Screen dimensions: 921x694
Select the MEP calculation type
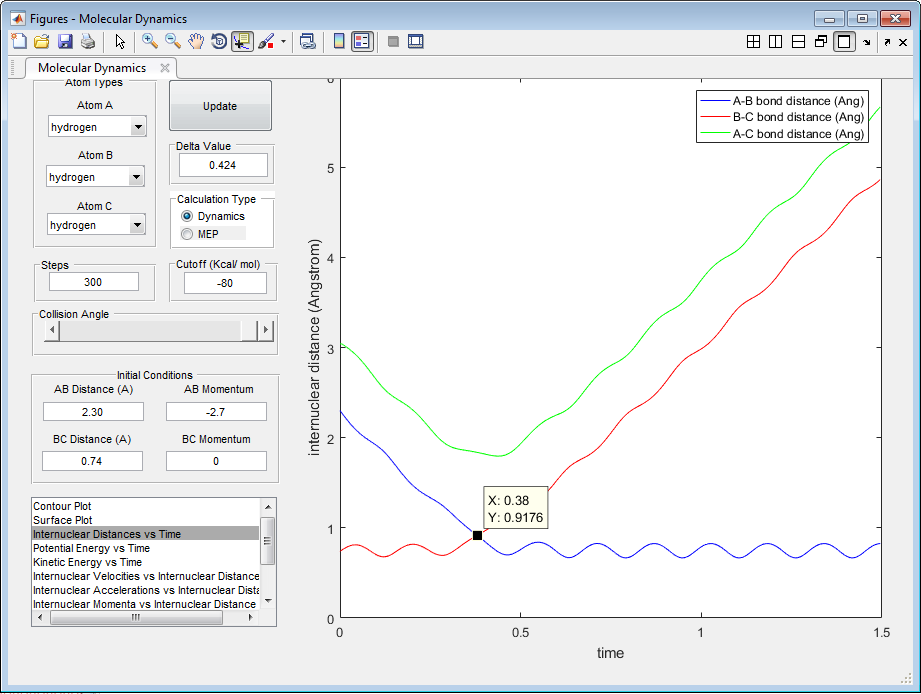[x=187, y=234]
